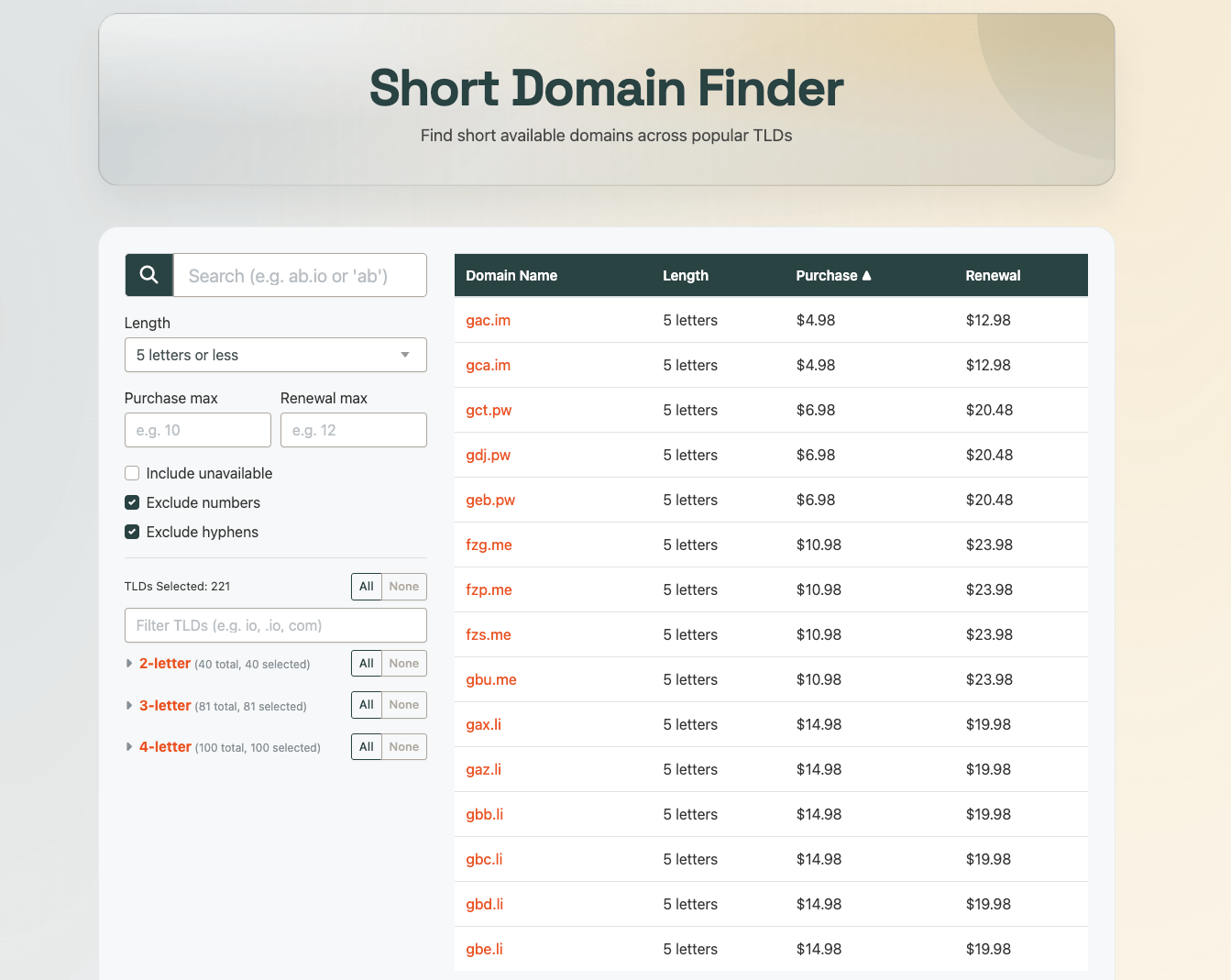Open the fzg.me domain link

point(489,545)
